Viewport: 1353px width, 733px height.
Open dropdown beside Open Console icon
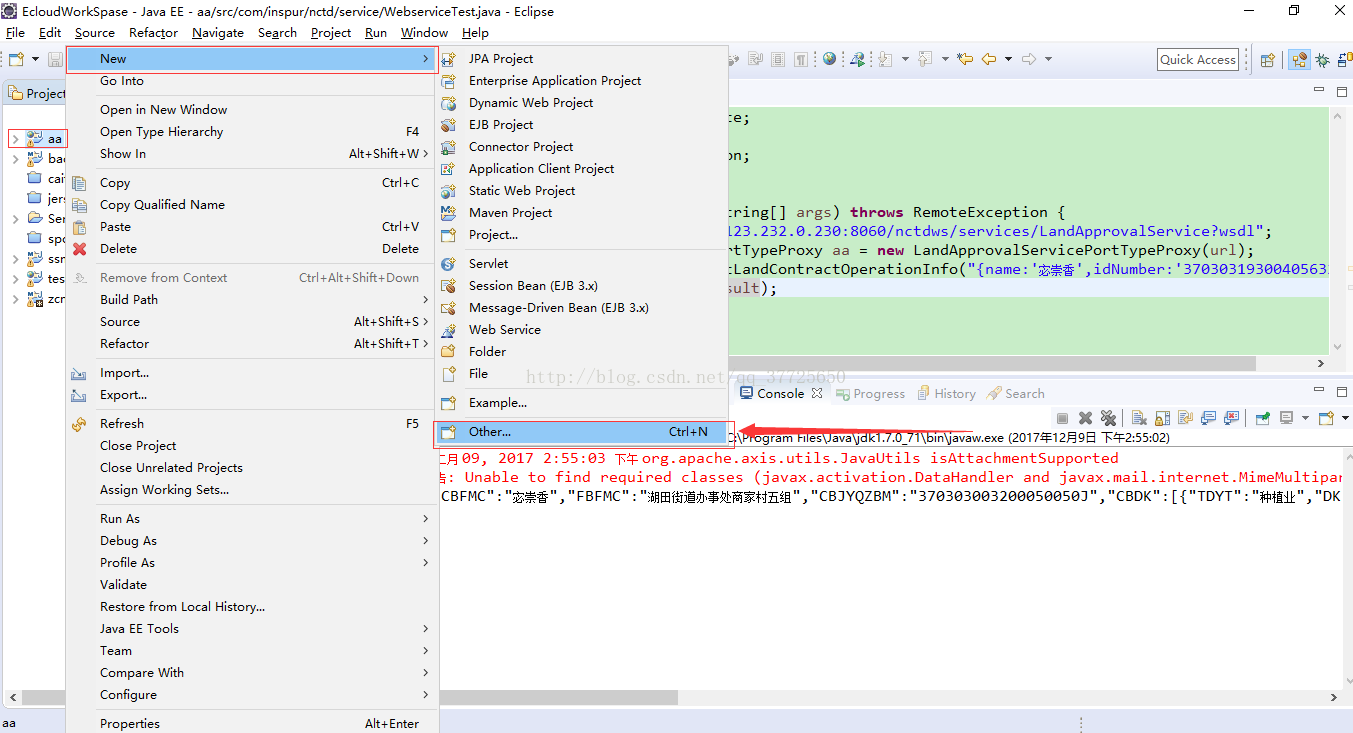pyautogui.click(x=1345, y=418)
